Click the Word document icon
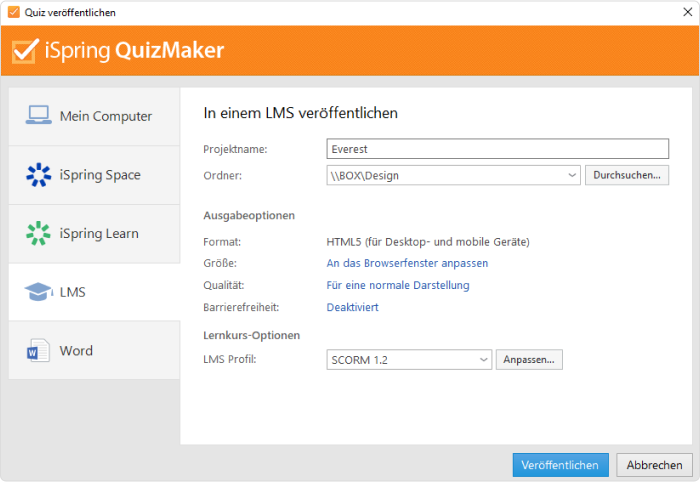The image size is (700, 482). 38,350
